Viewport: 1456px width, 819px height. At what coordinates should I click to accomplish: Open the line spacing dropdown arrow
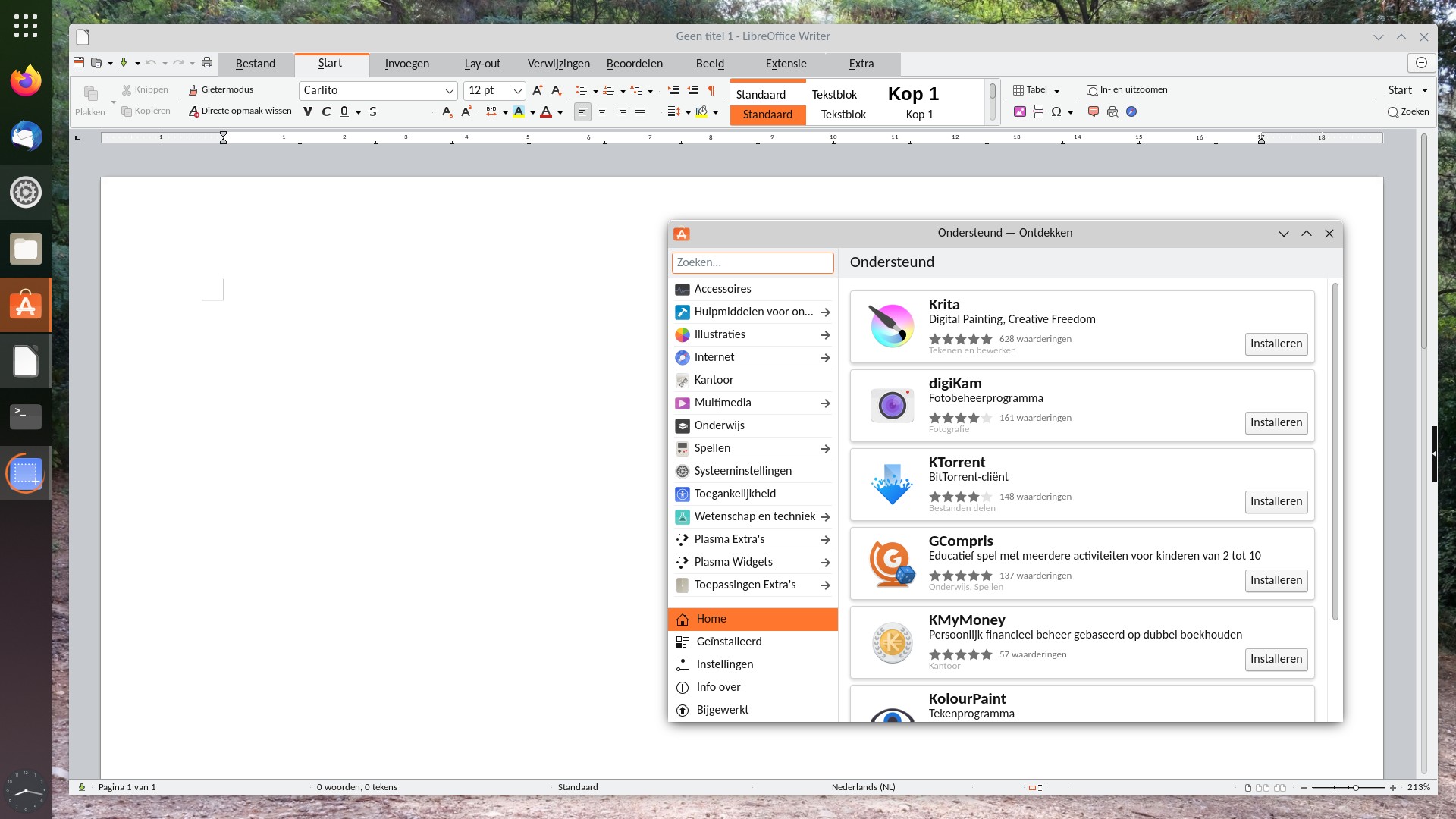[688, 113]
